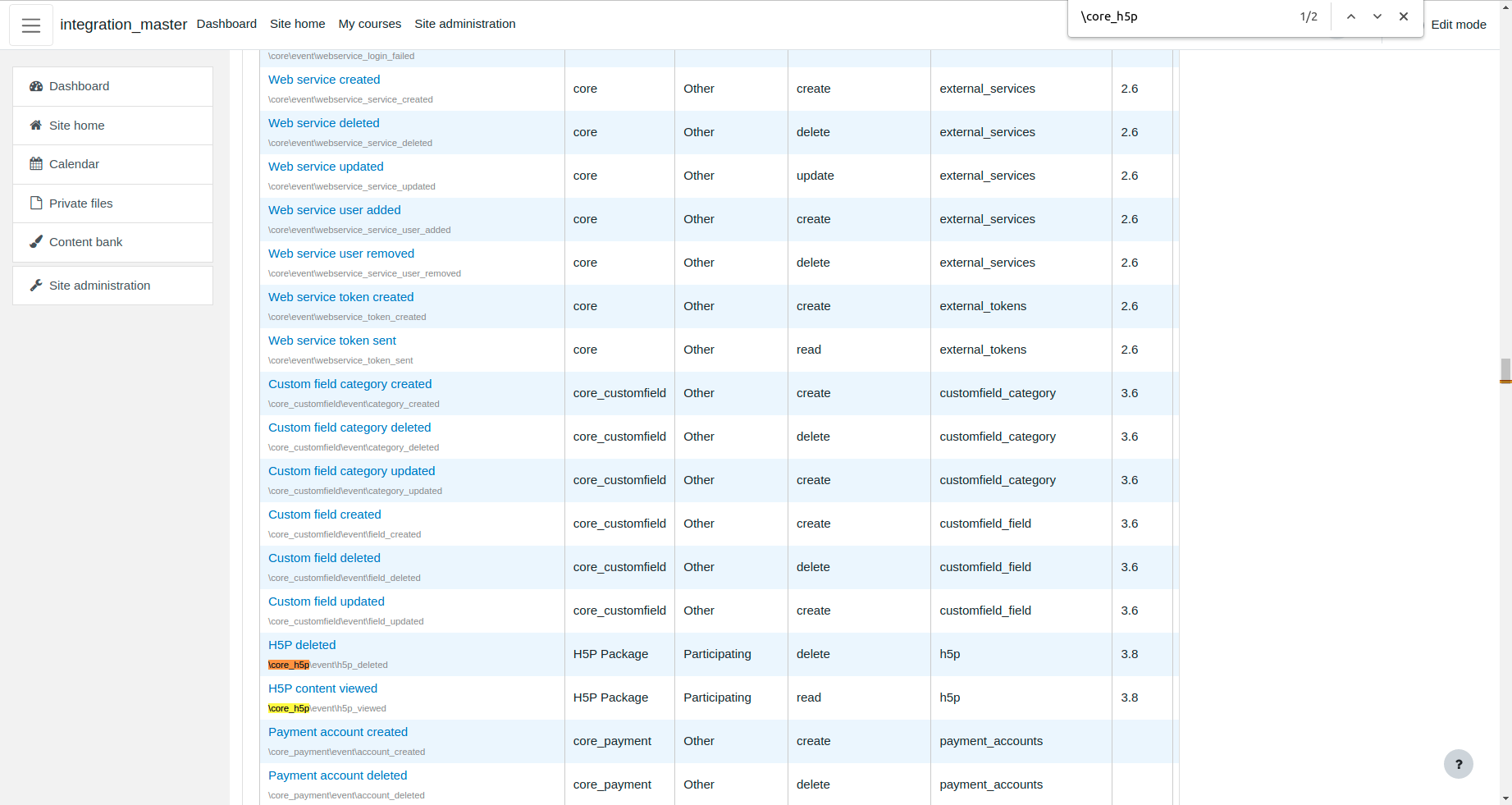Open Site administration in top navigation

[x=465, y=24]
